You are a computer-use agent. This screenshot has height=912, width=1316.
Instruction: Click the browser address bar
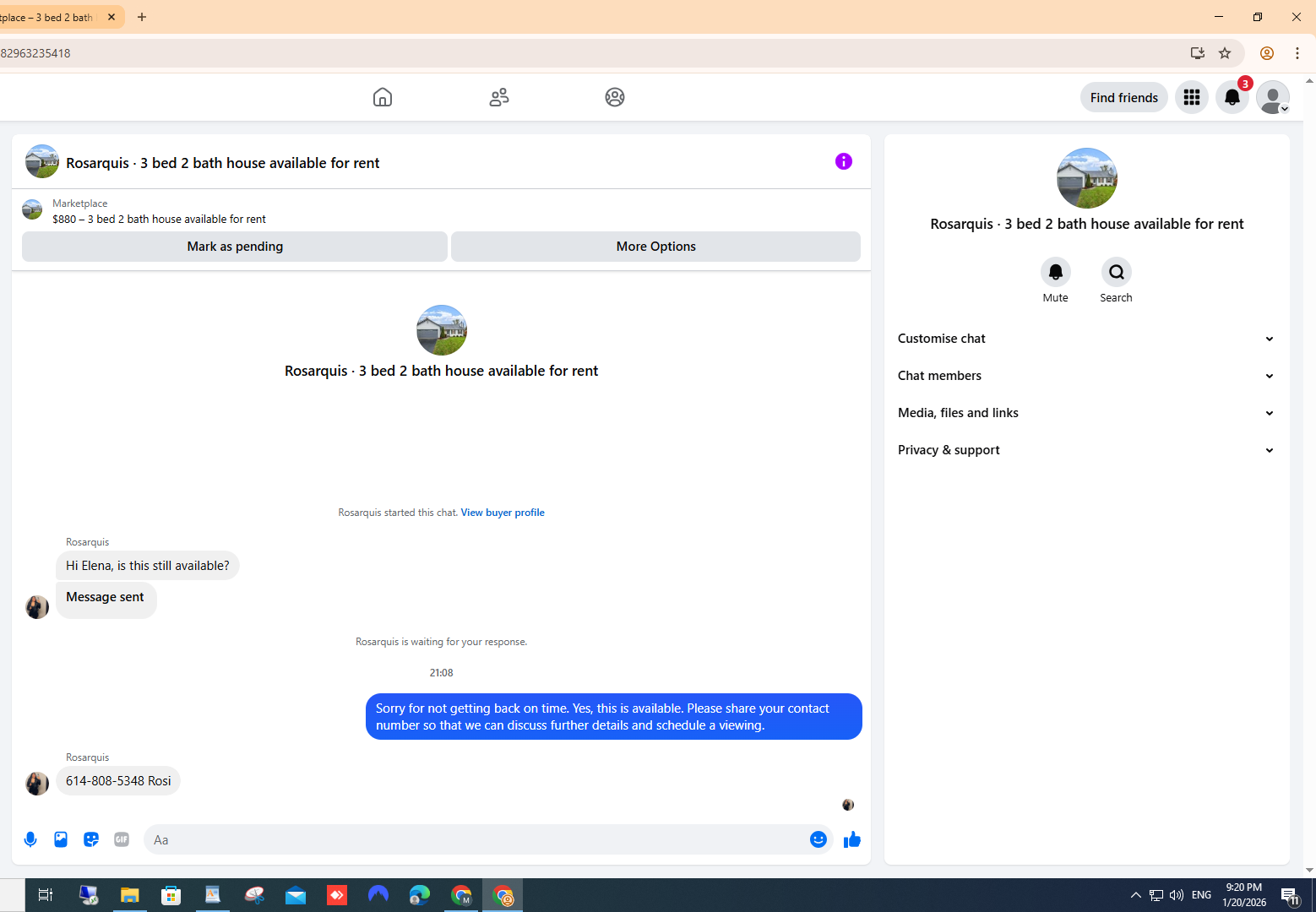click(x=591, y=53)
